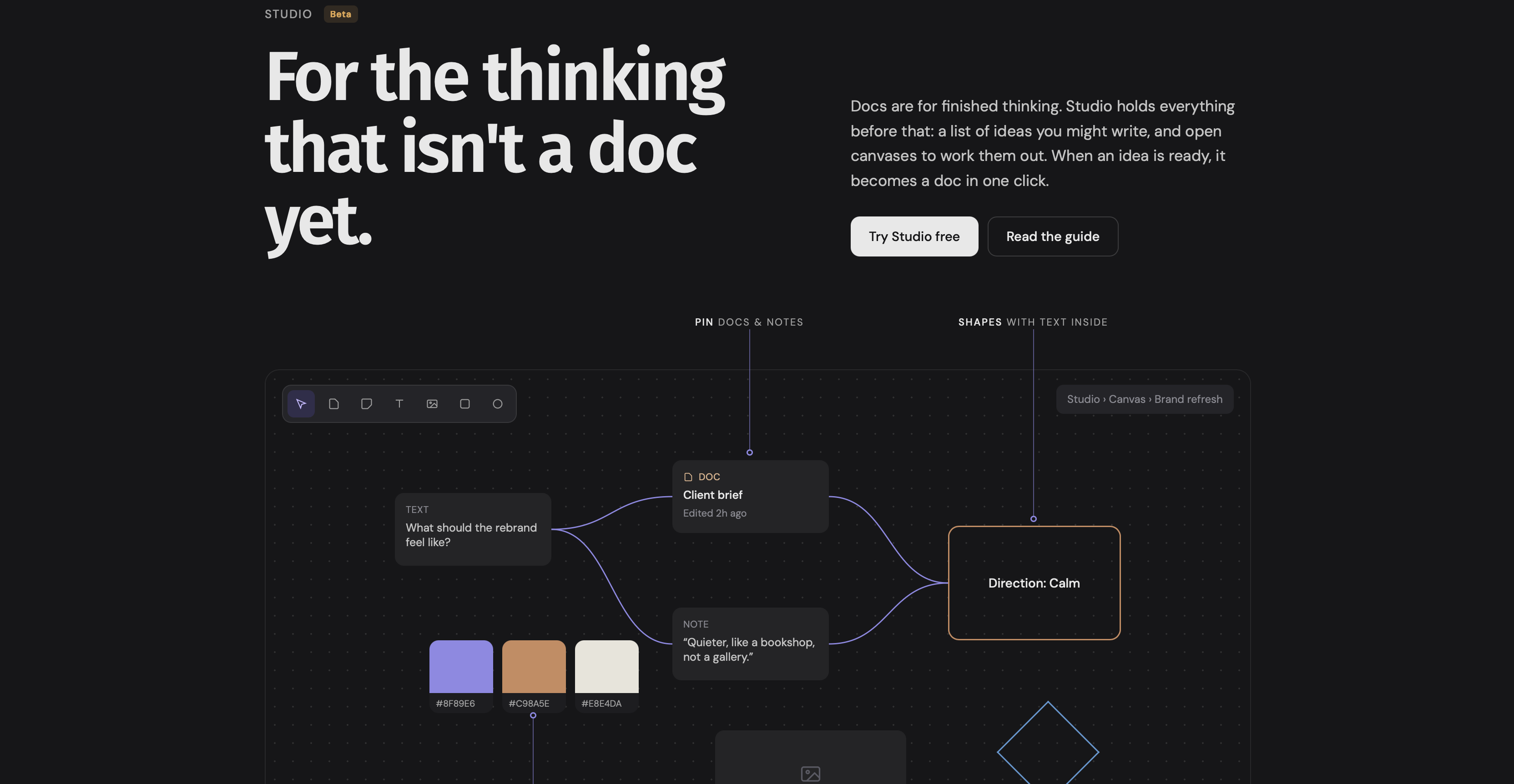Click the image placeholder icon on canvas

811,774
